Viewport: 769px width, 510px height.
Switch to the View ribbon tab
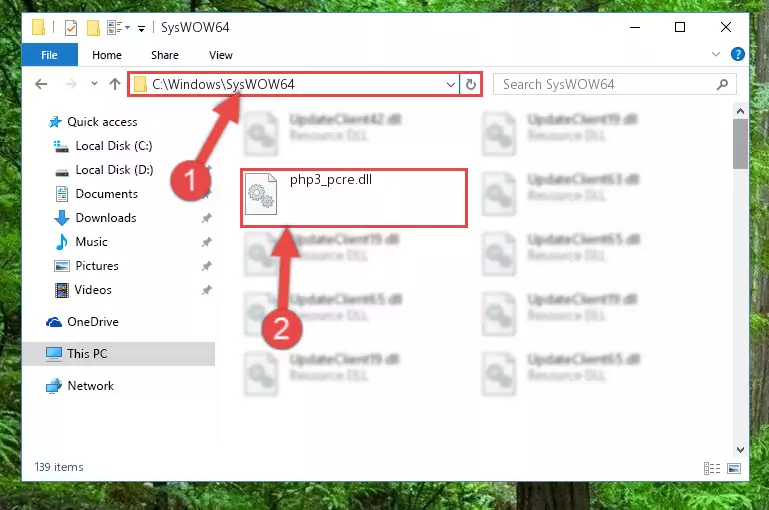221,55
